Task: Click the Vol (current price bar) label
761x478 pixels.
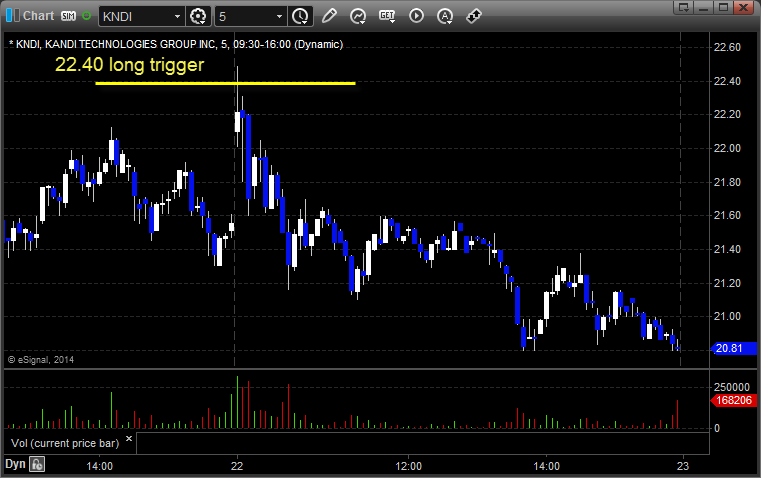Action: (65, 443)
